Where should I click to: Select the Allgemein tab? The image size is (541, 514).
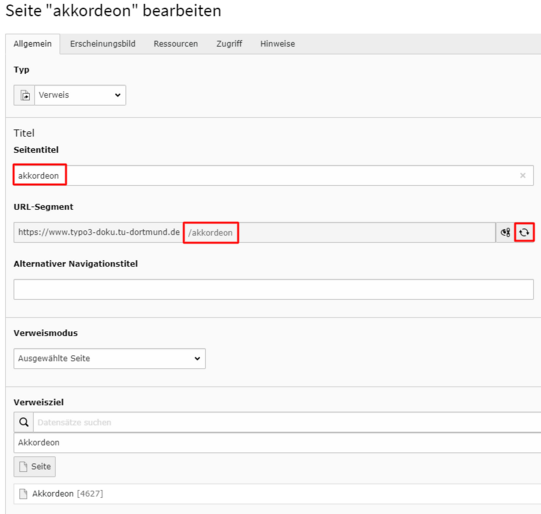tap(32, 44)
